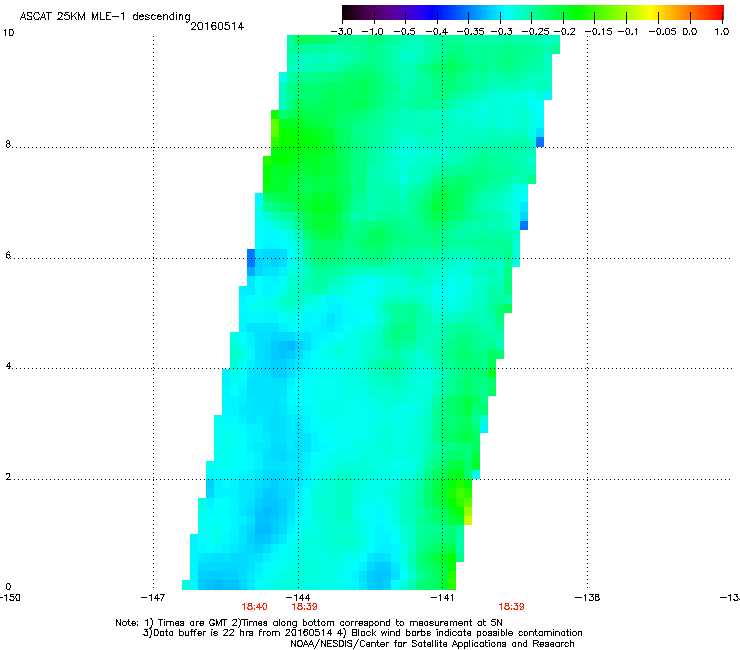Click the rightmost red 18:39 time stamp
This screenshot has height=650, width=740.
pyautogui.click(x=512, y=607)
